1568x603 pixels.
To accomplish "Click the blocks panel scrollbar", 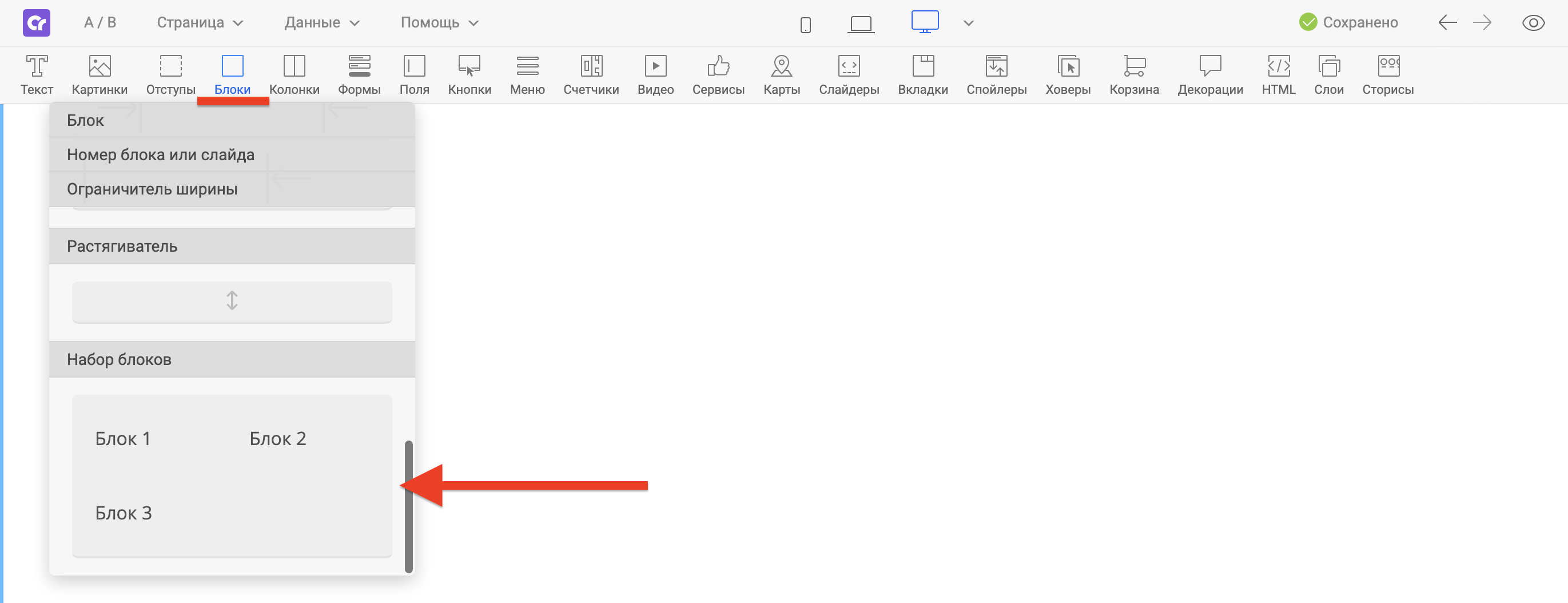I will [409, 507].
